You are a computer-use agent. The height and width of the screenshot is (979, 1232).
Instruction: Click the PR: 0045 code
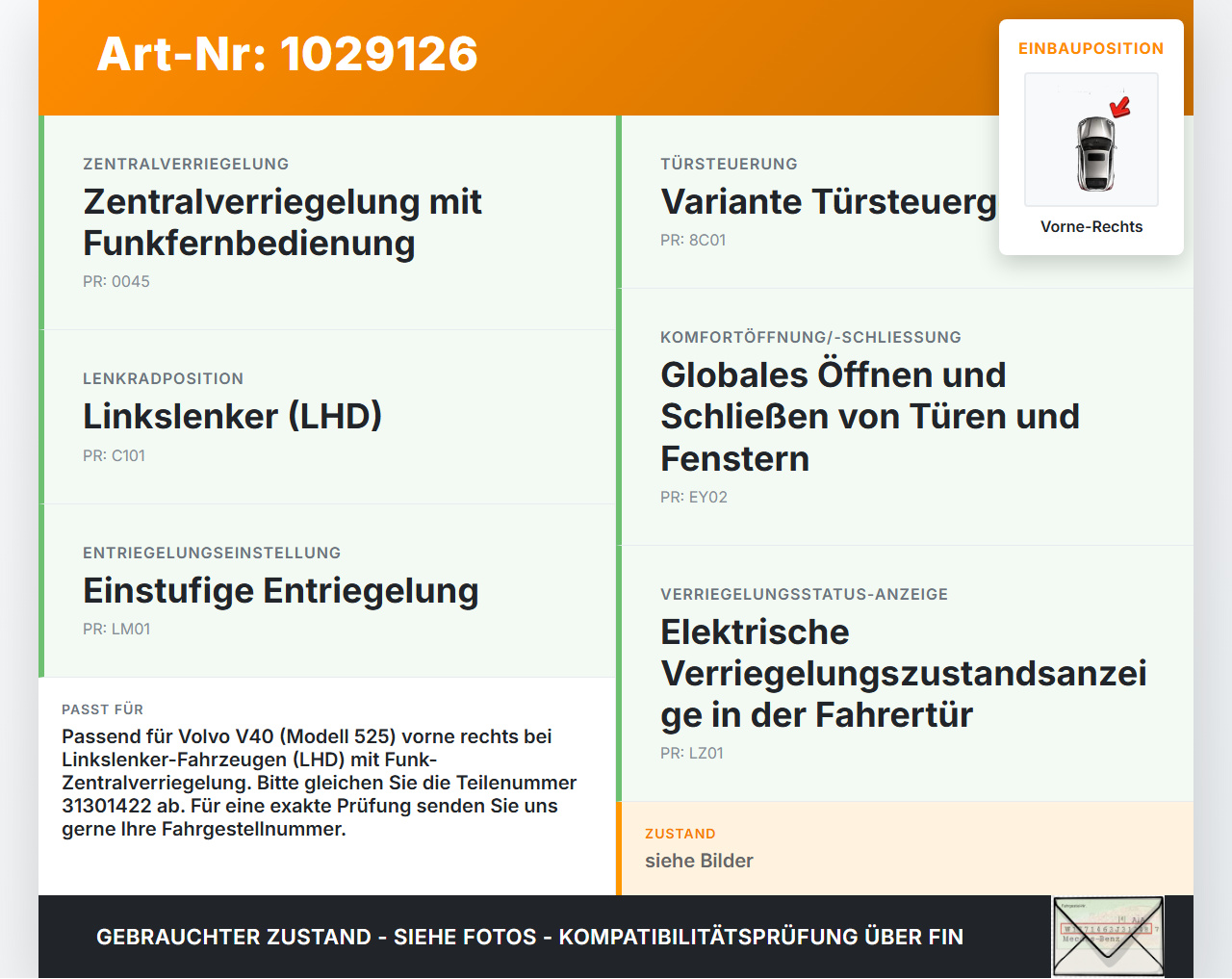(116, 281)
